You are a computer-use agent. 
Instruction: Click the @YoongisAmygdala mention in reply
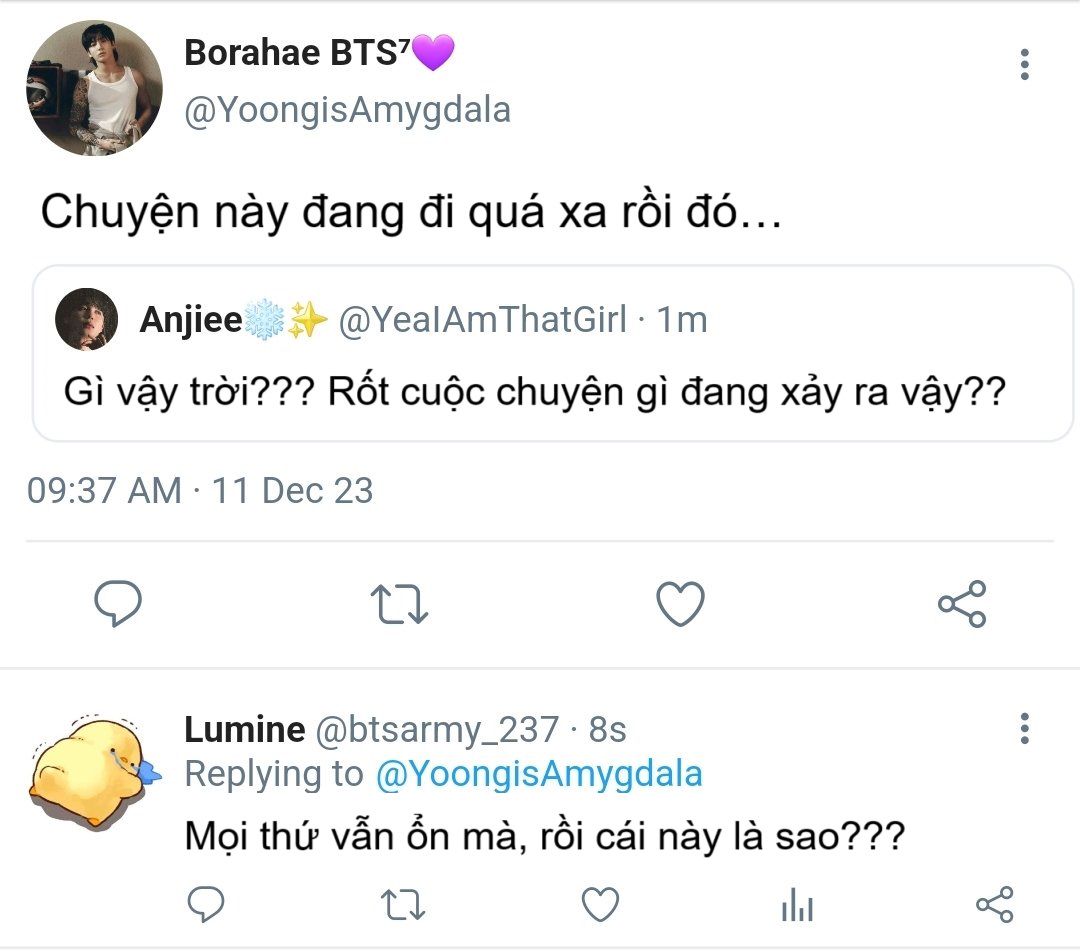[x=539, y=773]
